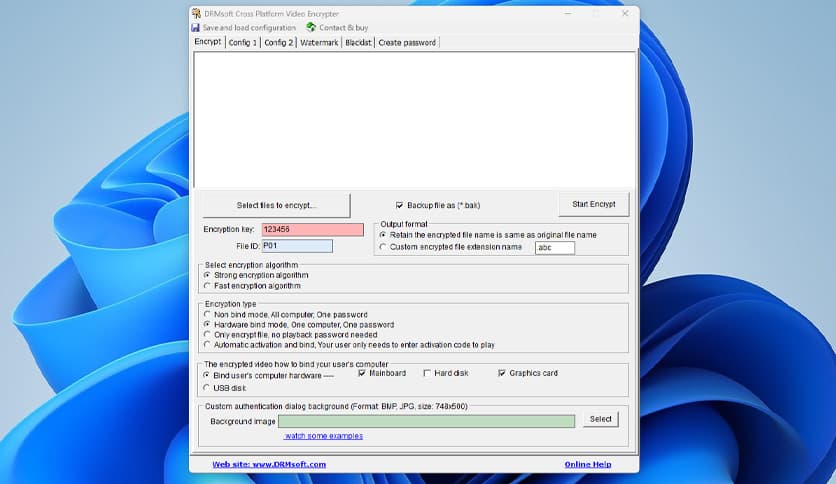Open the Online Help link
This screenshot has height=484, width=836.
[588, 464]
